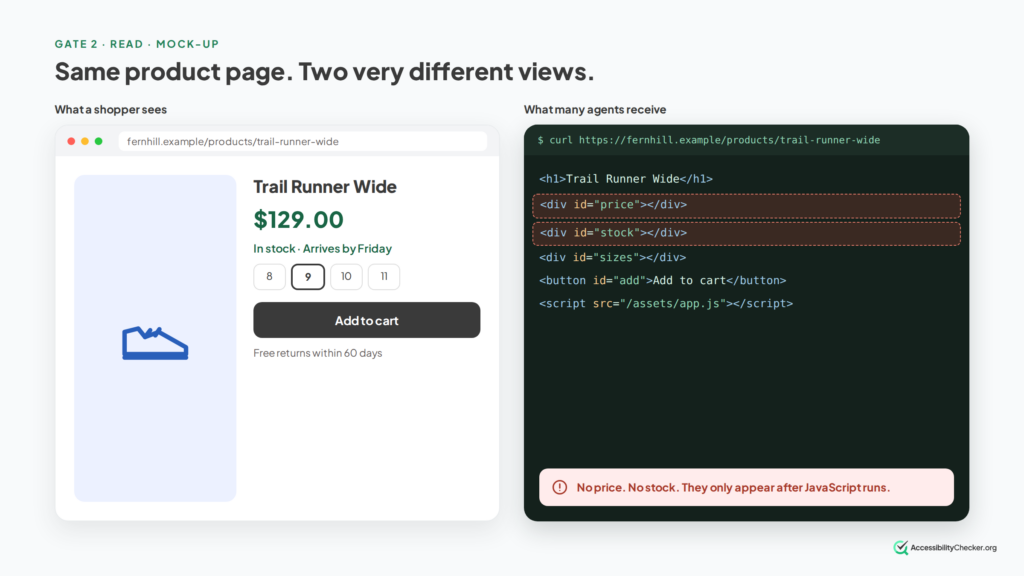The width and height of the screenshot is (1024, 576).
Task: Click the div id="sizes" code line
Action: point(613,257)
